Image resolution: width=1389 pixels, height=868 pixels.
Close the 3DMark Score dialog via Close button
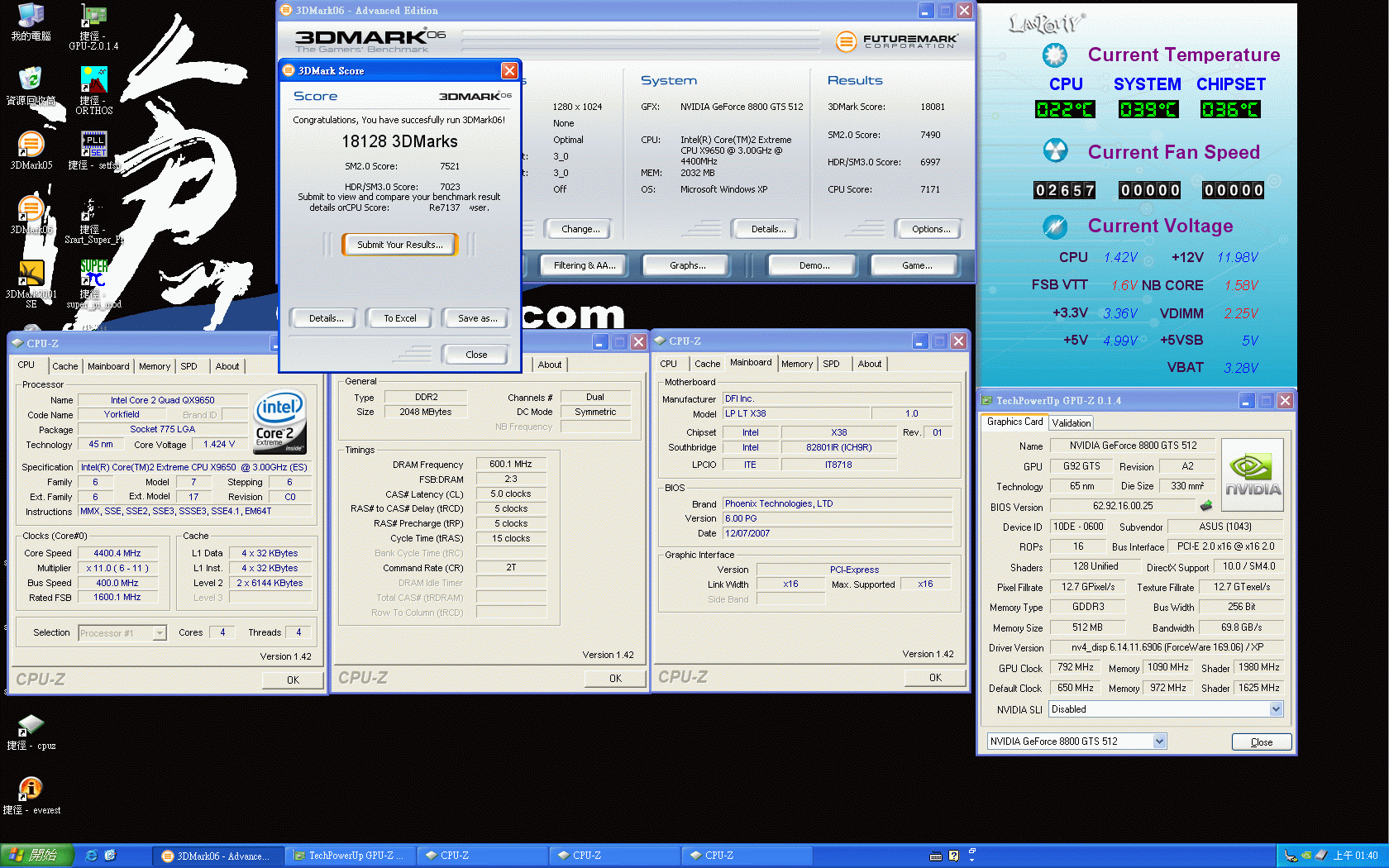click(476, 355)
